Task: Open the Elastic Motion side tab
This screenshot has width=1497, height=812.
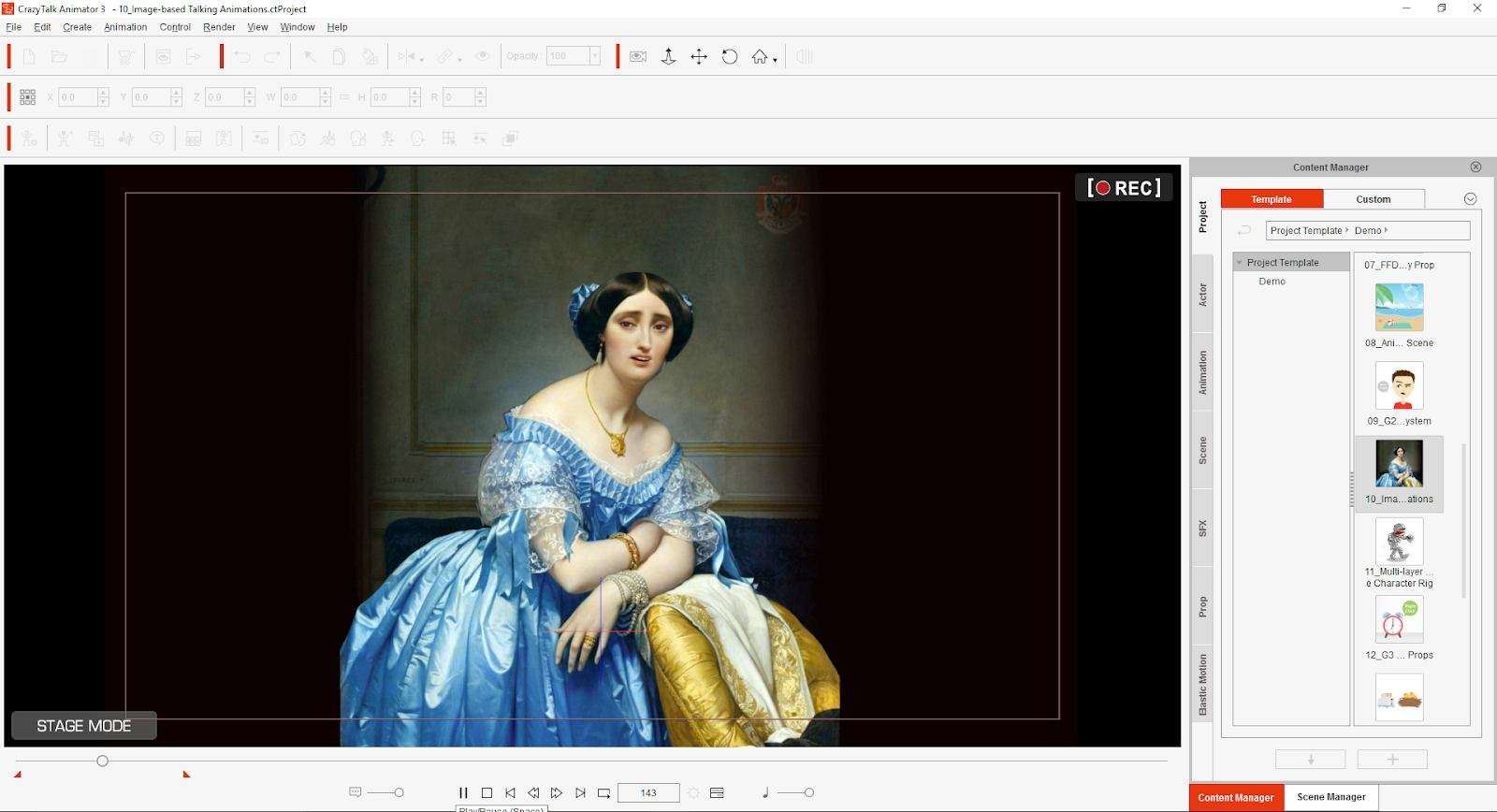Action: [x=1203, y=685]
